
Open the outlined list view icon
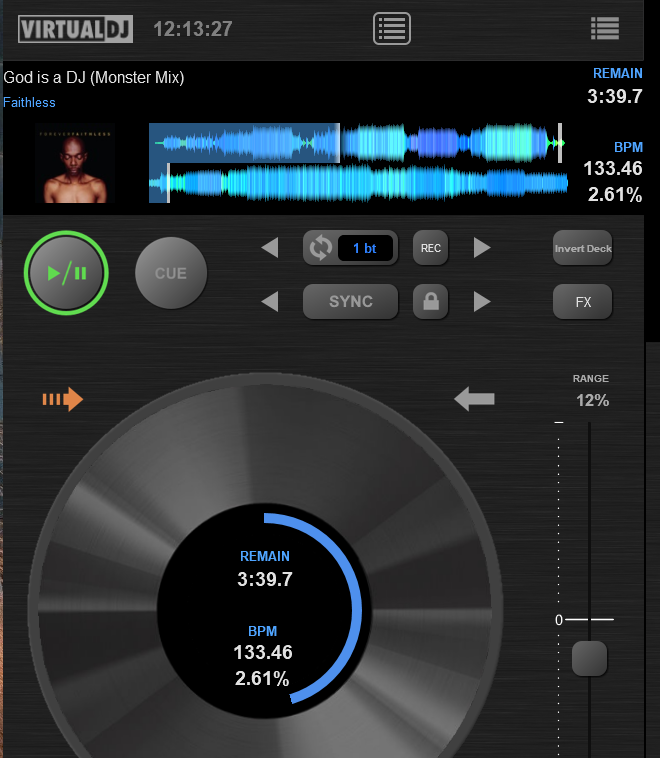coord(392,29)
